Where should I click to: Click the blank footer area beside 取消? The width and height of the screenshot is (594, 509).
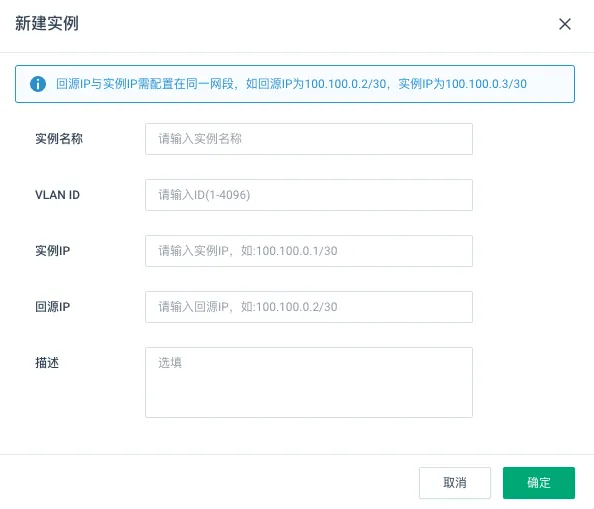point(208,482)
